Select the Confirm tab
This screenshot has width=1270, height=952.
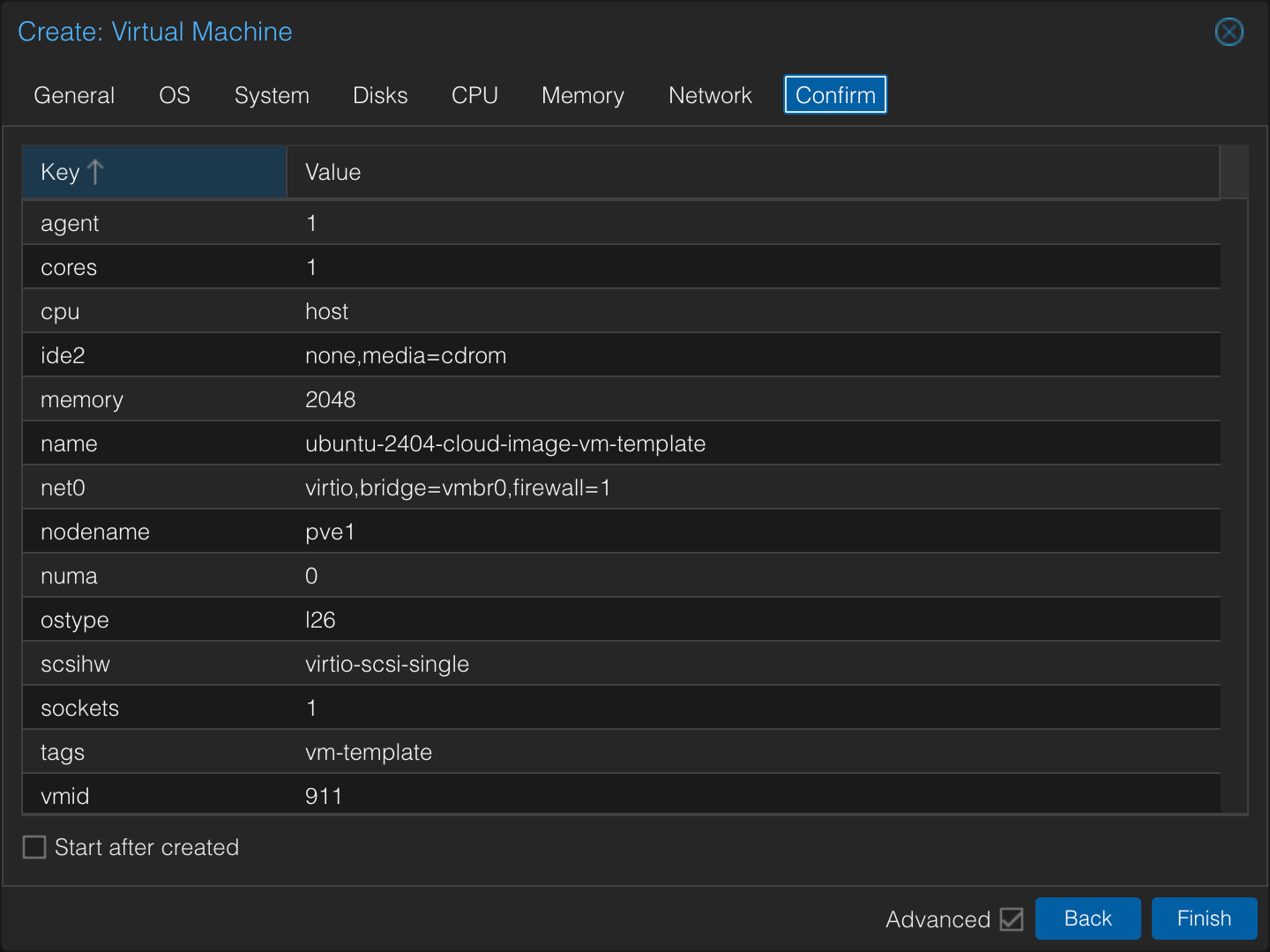pos(835,95)
